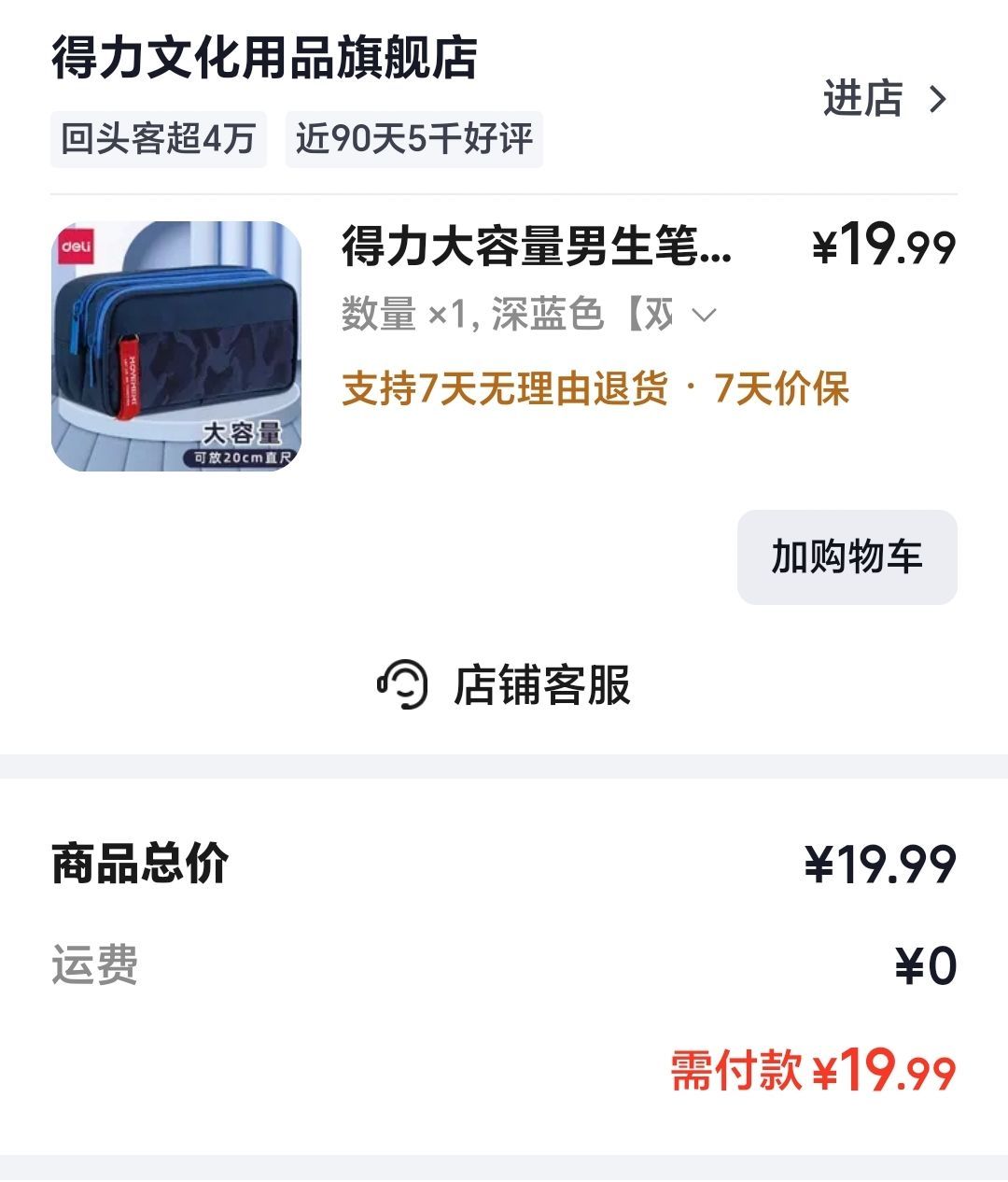Tap the 大容量 label on the product image
Image resolution: width=1008 pixels, height=1182 pixels.
(243, 433)
